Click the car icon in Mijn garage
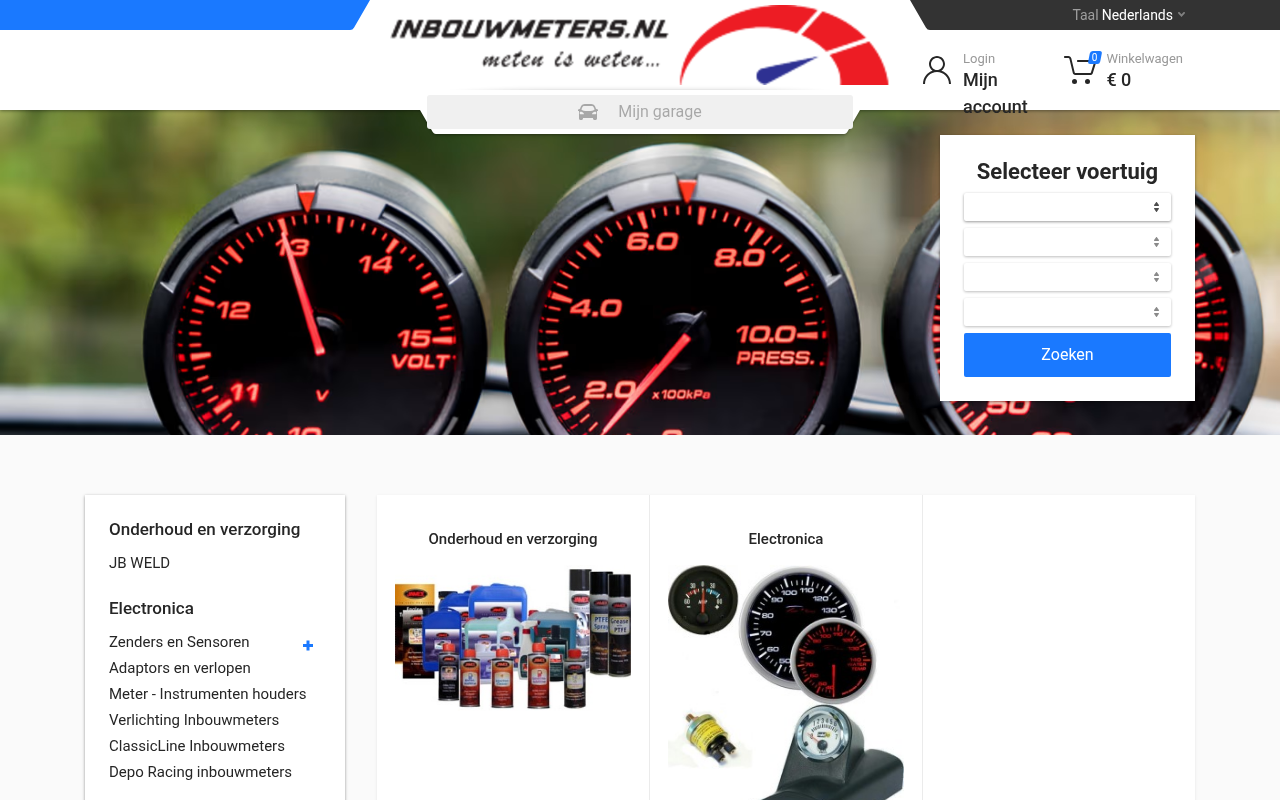This screenshot has height=800, width=1280. [588, 112]
